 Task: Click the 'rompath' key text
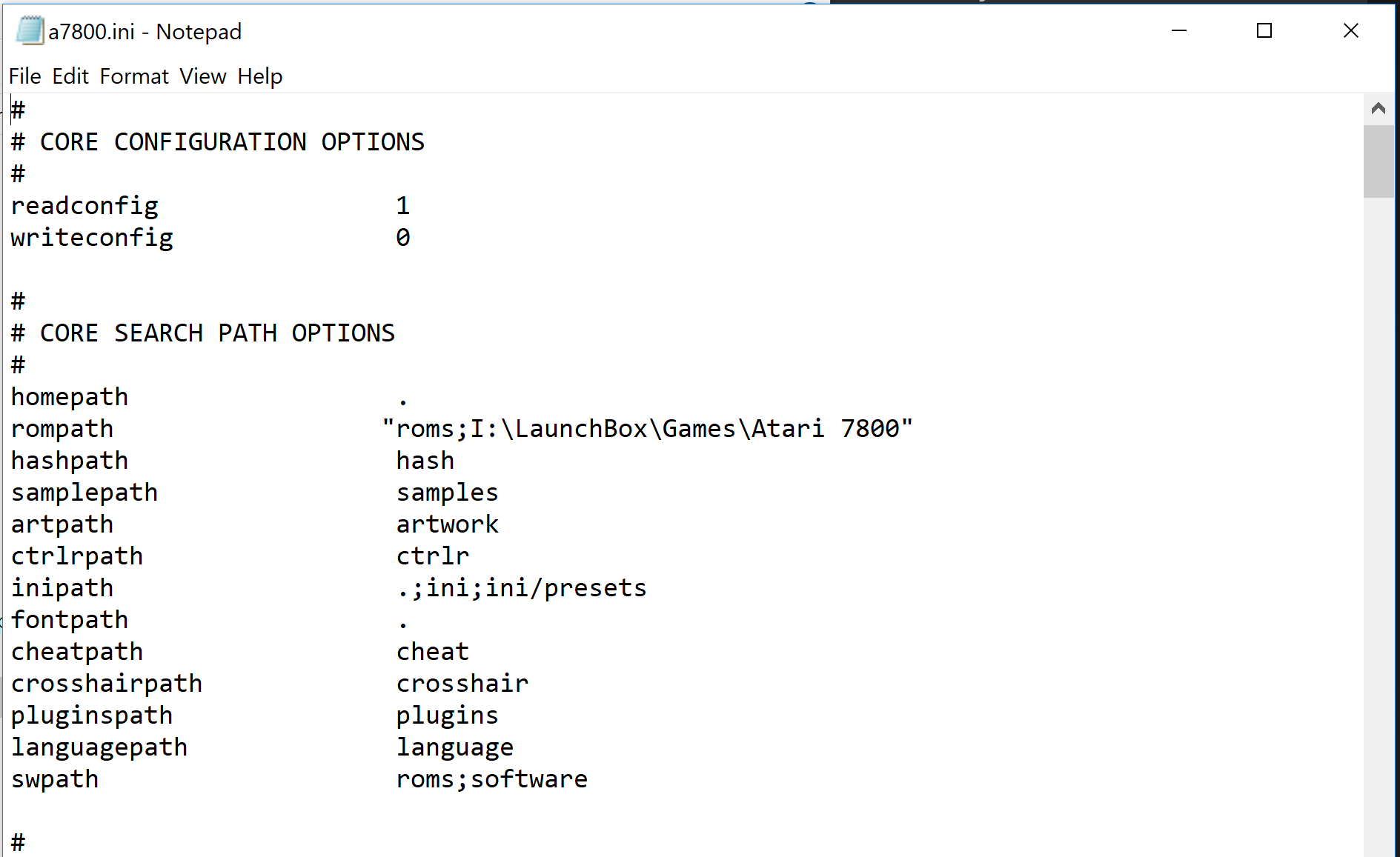(62, 429)
